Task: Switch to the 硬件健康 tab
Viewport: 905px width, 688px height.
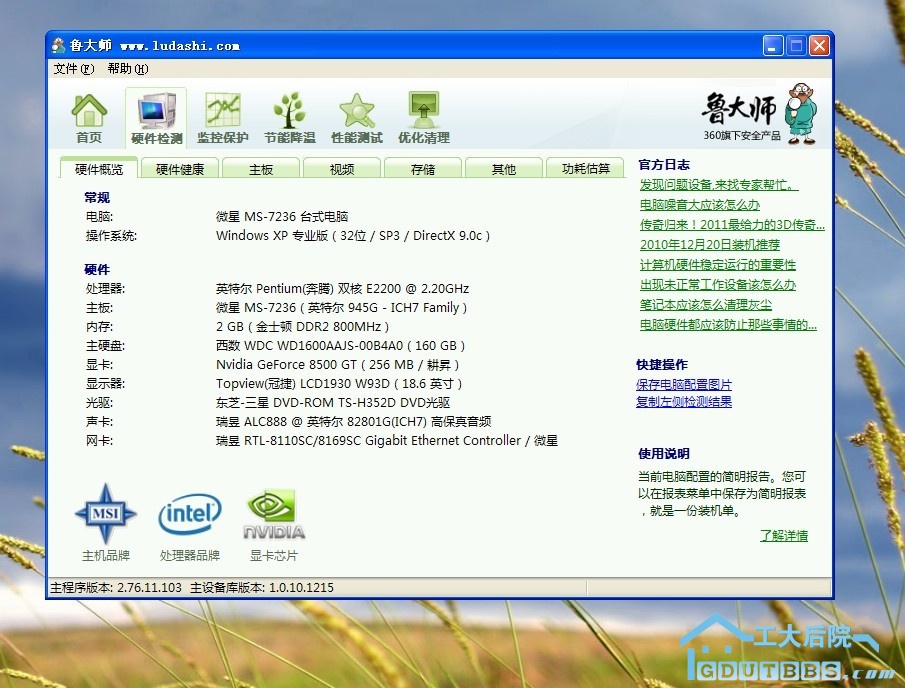Action: (x=179, y=169)
